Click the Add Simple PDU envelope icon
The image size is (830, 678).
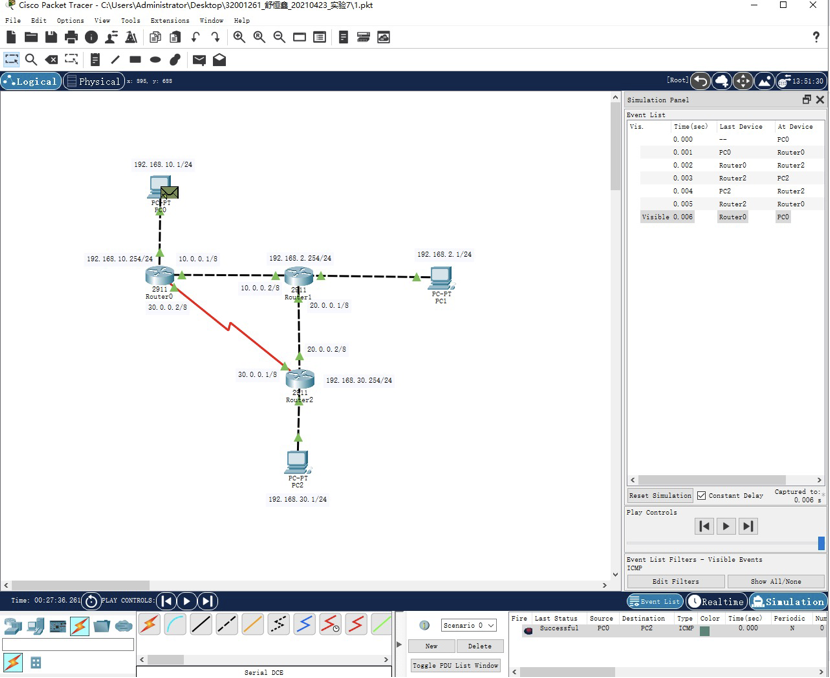(199, 60)
